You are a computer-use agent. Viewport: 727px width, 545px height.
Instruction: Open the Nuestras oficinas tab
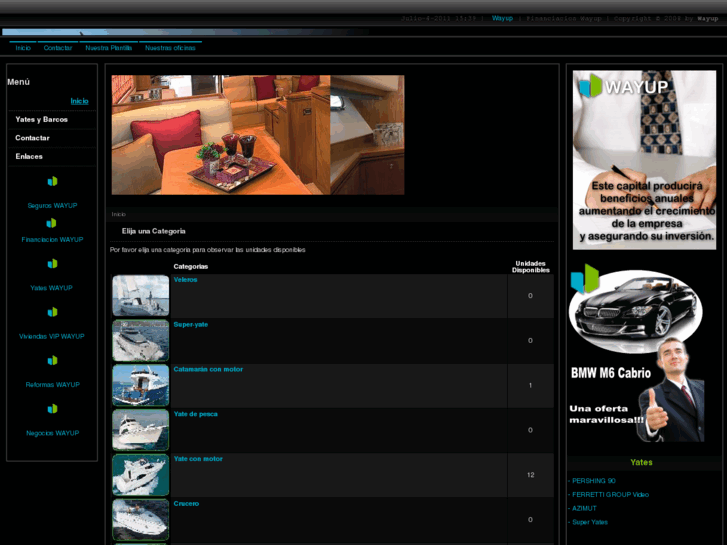170,48
